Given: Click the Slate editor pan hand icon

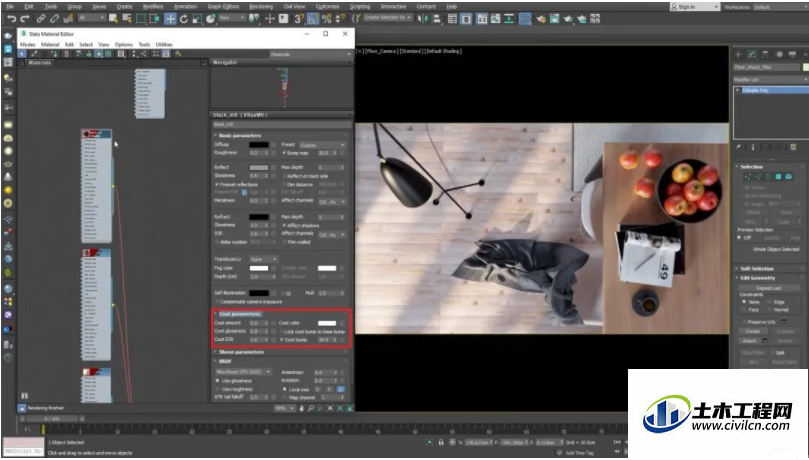Looking at the screenshot, I should point(302,408).
